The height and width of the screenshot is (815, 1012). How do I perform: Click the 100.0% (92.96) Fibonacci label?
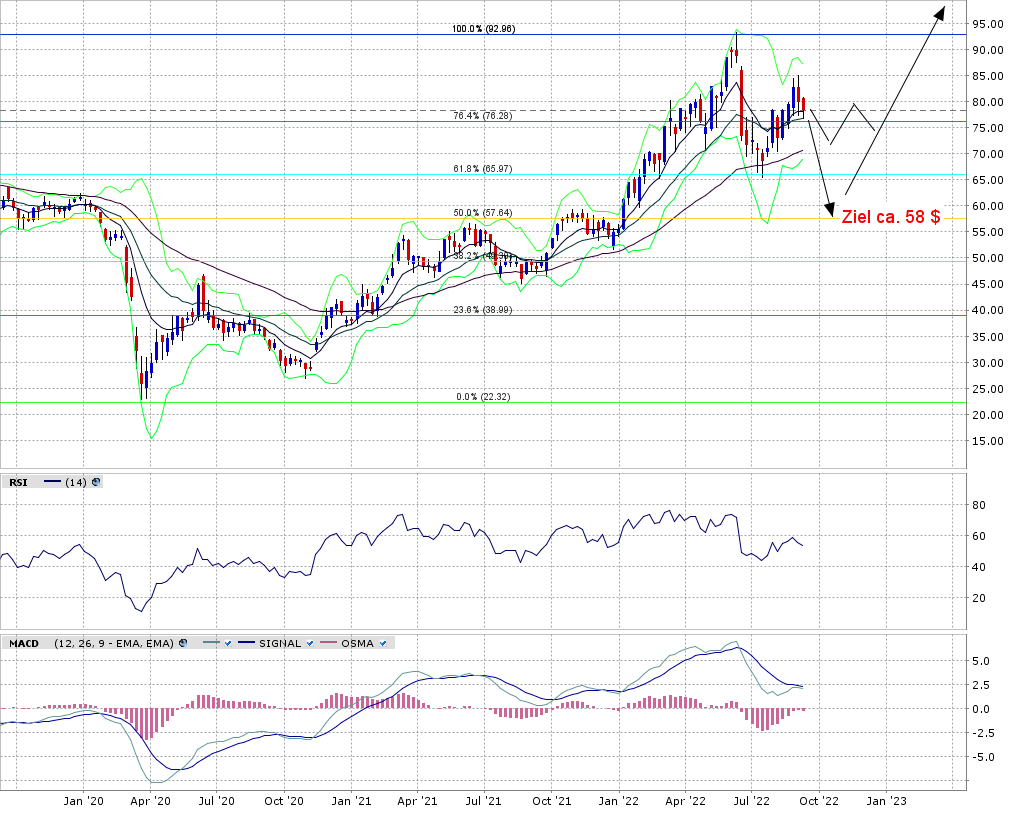tap(483, 29)
